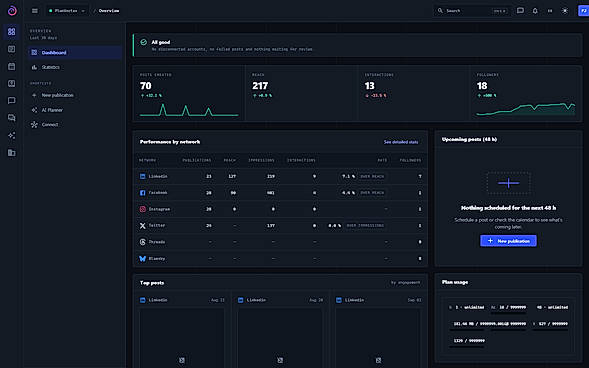Open notifications bell
The width and height of the screenshot is (589, 368).
click(x=535, y=11)
